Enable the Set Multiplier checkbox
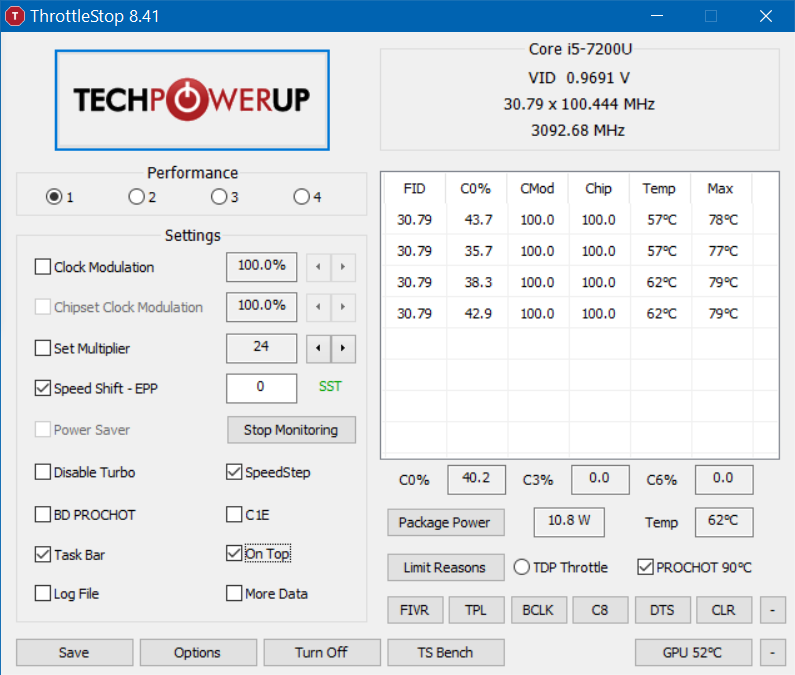 coord(43,348)
